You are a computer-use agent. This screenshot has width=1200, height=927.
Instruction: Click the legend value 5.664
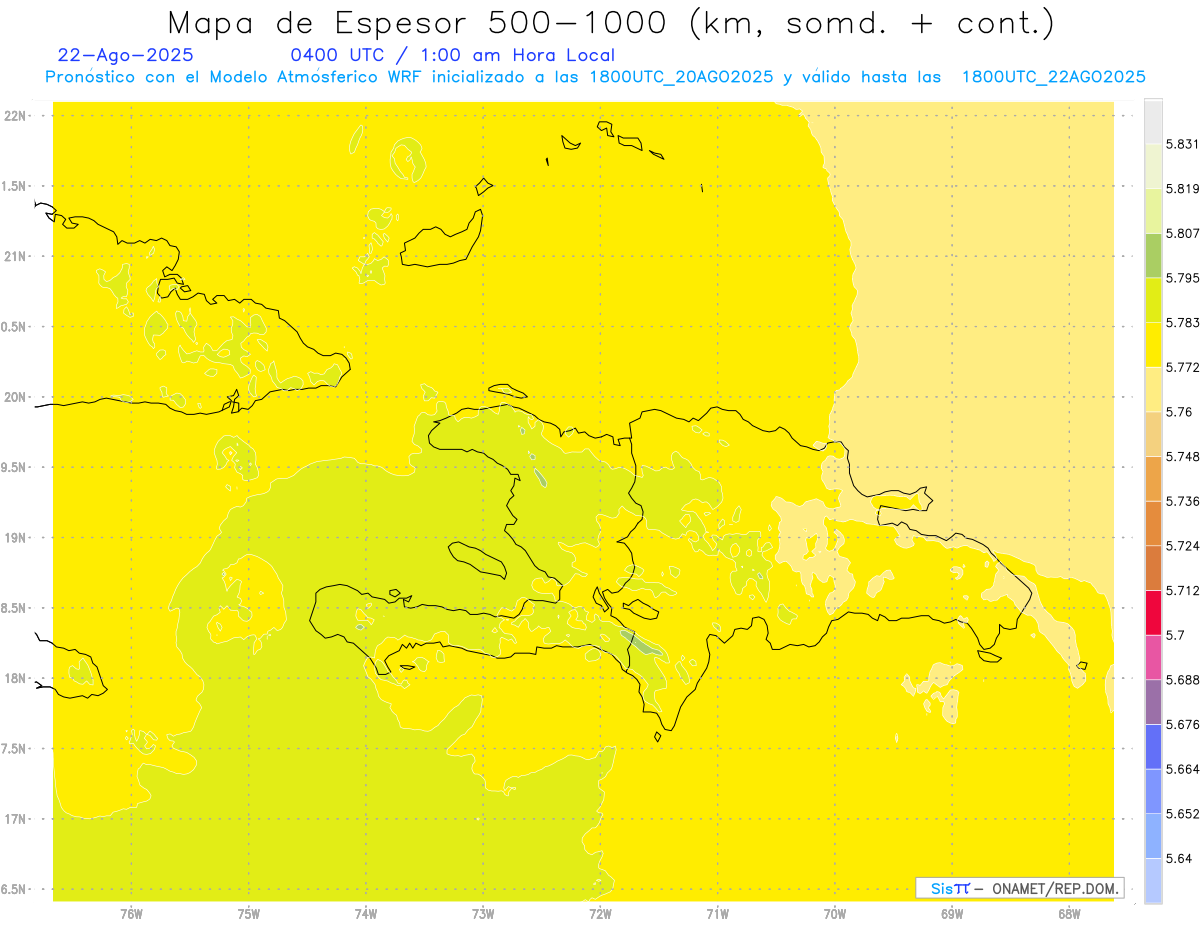pos(1182,769)
